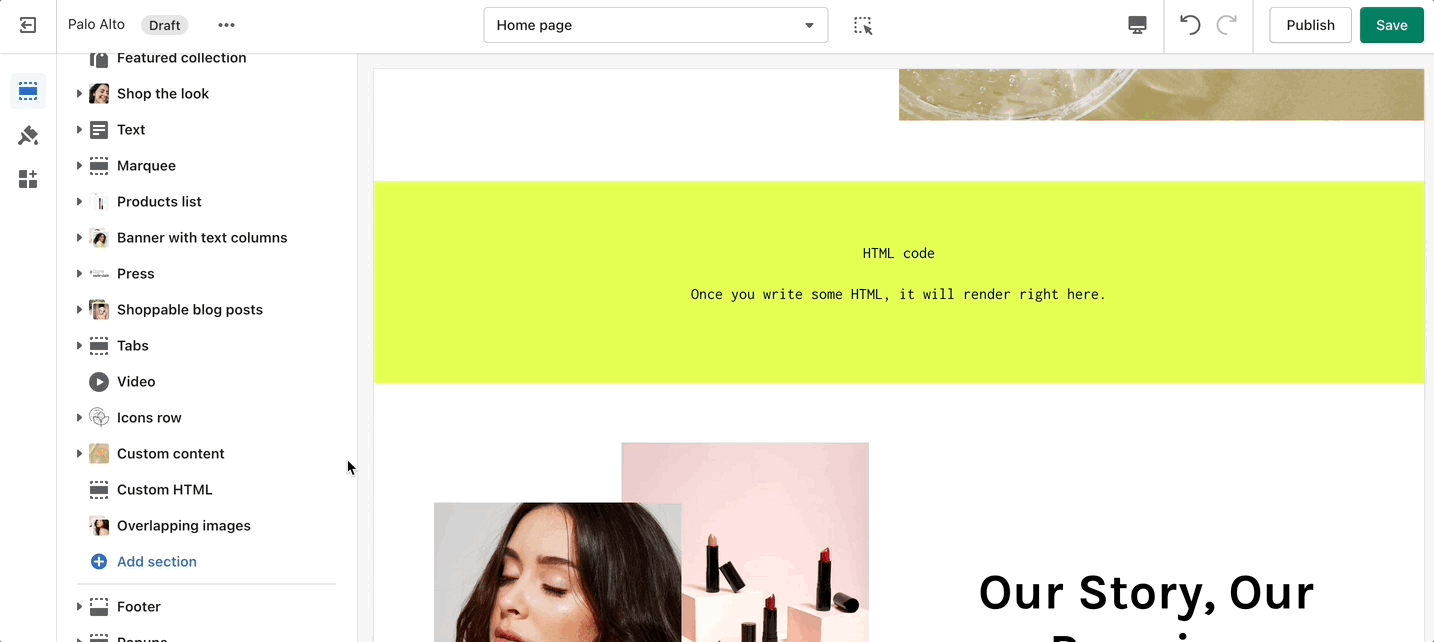Screen dimensions: 1434x642
Task: Click the exit editor icon
Action: click(28, 25)
